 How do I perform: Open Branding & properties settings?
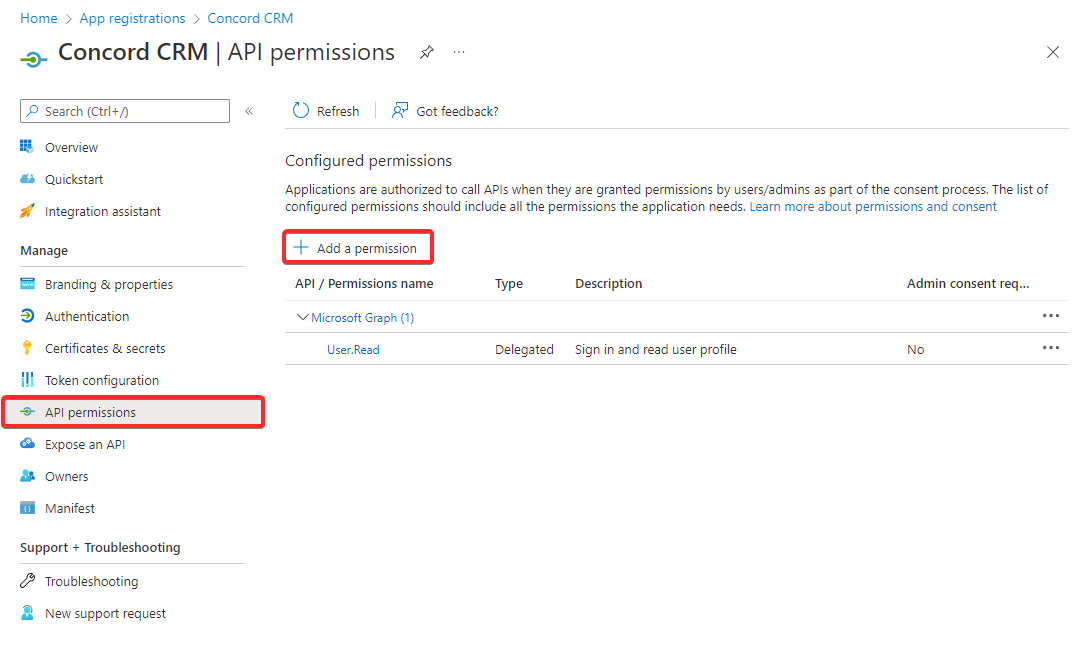(x=107, y=284)
